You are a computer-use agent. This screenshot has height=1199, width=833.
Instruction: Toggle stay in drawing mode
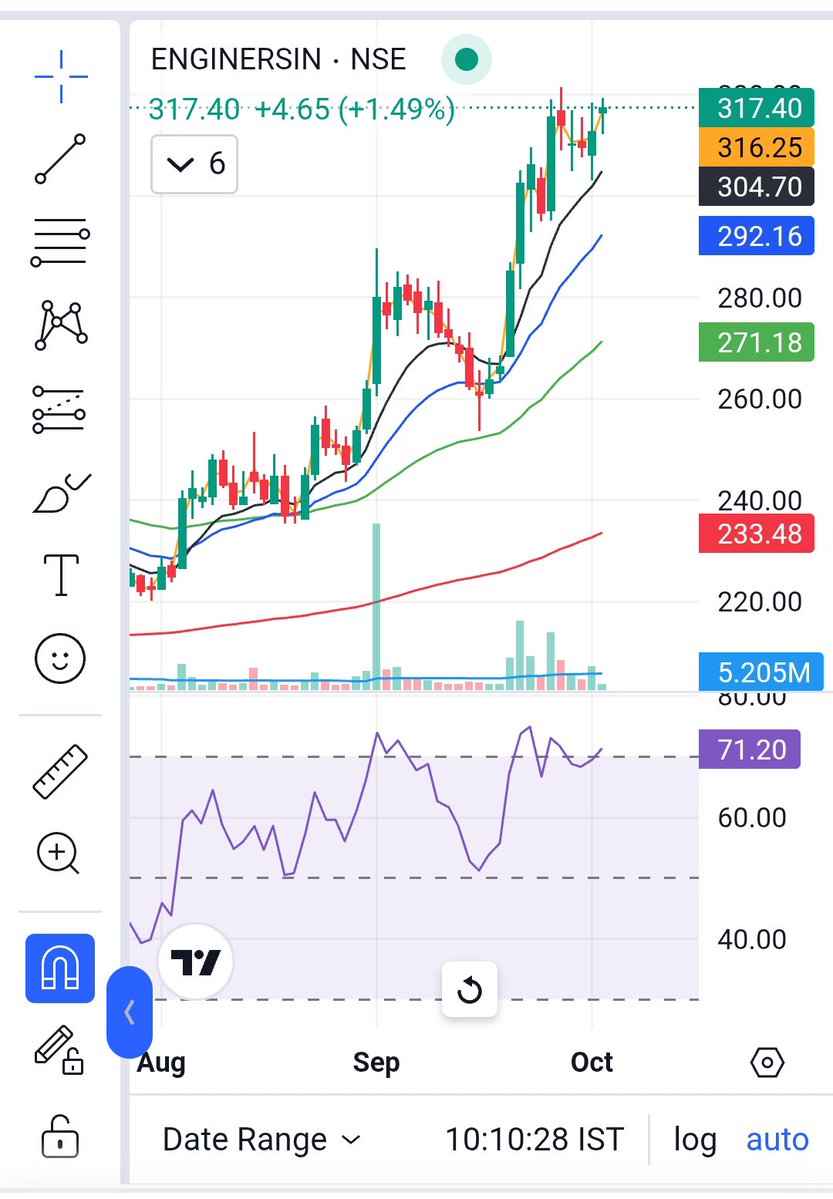point(59,1050)
